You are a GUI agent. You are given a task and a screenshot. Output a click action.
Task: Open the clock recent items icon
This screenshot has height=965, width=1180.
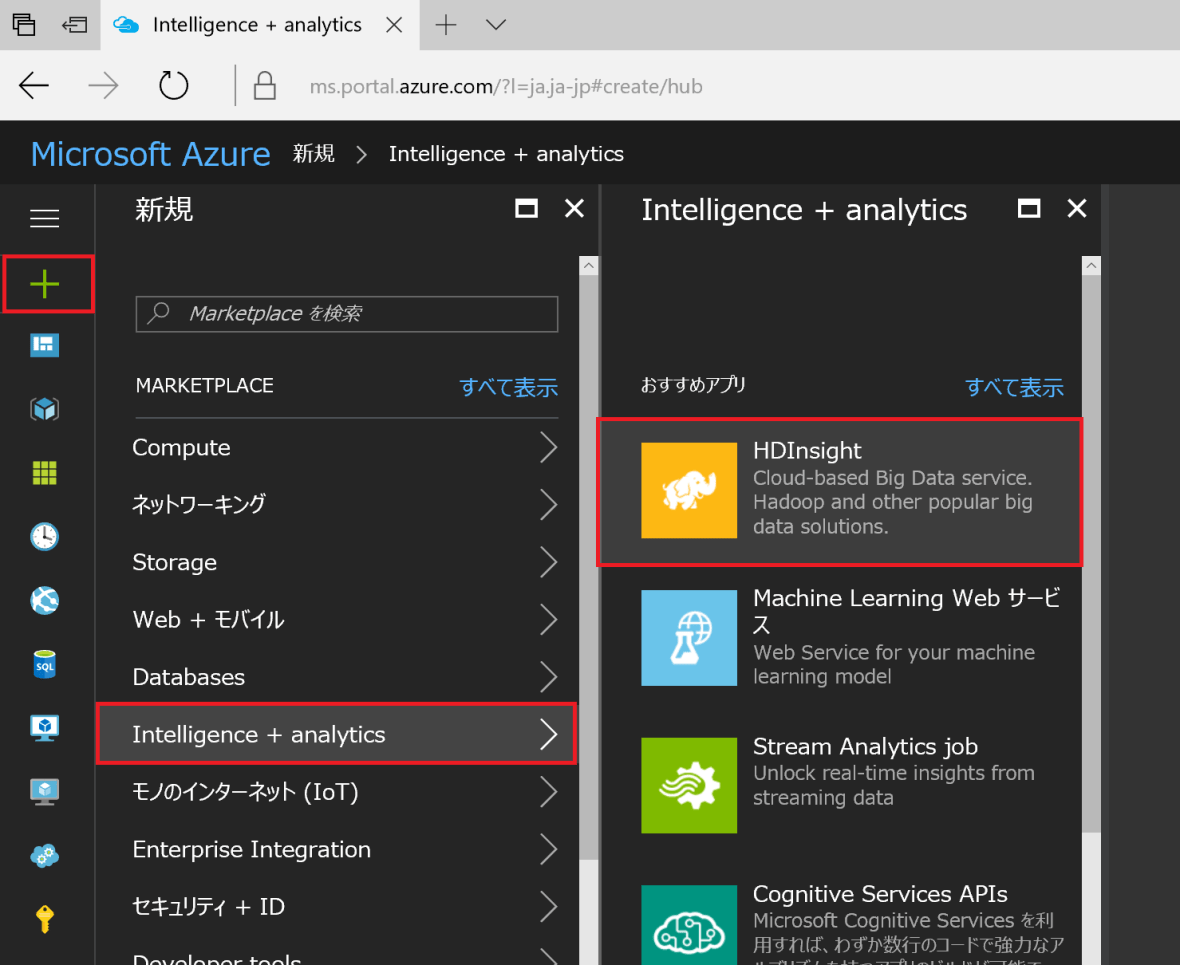[x=45, y=536]
